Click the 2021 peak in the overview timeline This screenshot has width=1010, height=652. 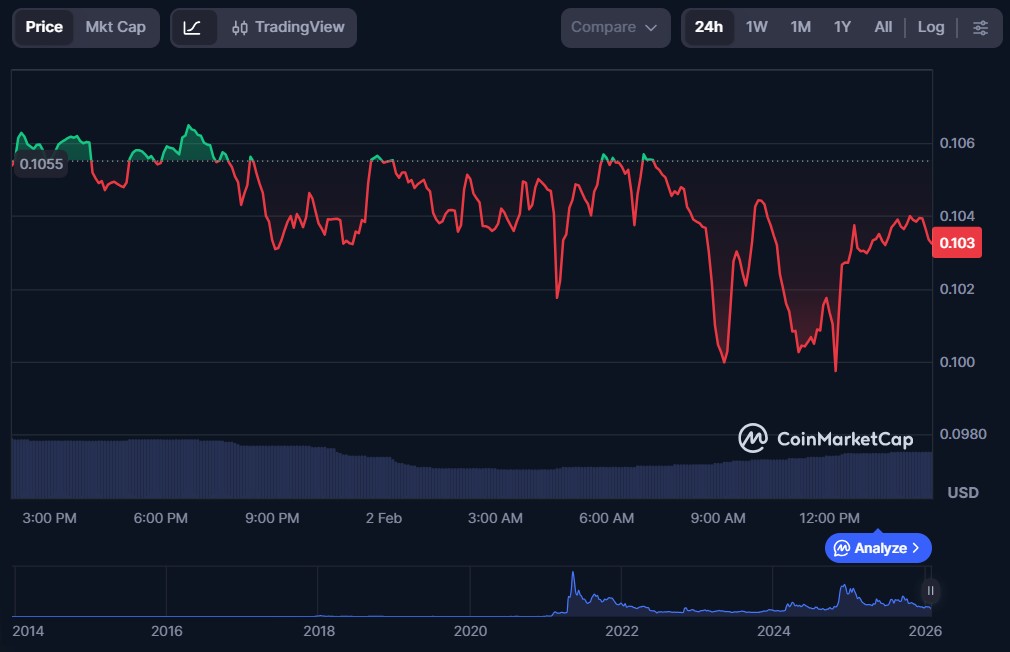[x=573, y=580]
